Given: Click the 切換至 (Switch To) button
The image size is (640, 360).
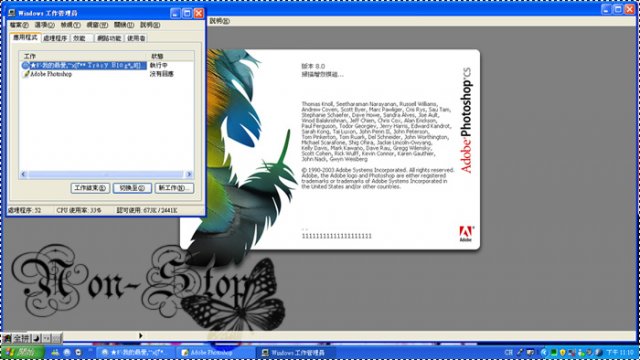Looking at the screenshot, I should [132, 188].
